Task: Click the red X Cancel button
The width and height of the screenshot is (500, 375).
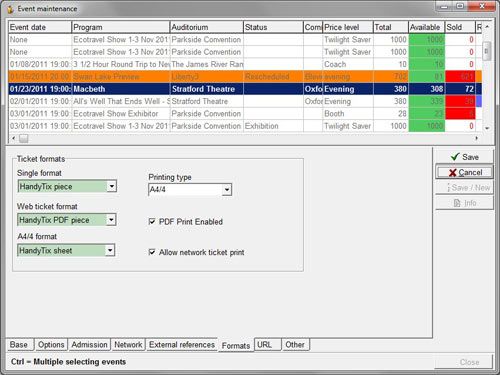Action: pos(464,172)
